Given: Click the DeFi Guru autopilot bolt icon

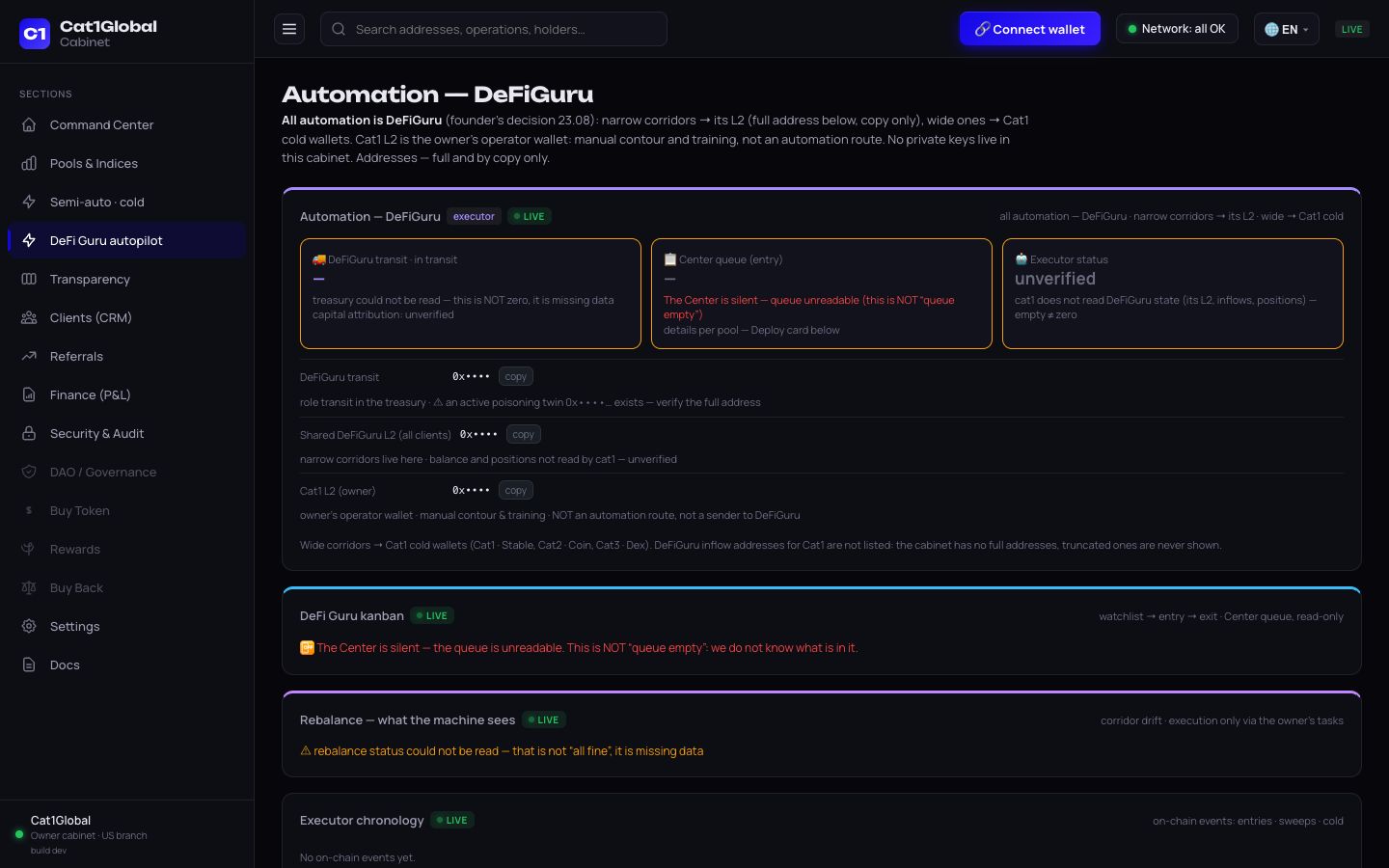Looking at the screenshot, I should pyautogui.click(x=29, y=240).
